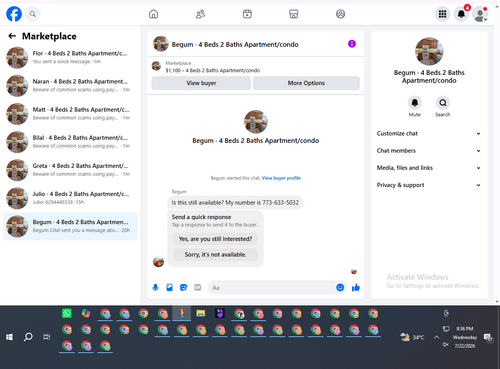Select Begum conversation in list
500x369 pixels.
70,226
